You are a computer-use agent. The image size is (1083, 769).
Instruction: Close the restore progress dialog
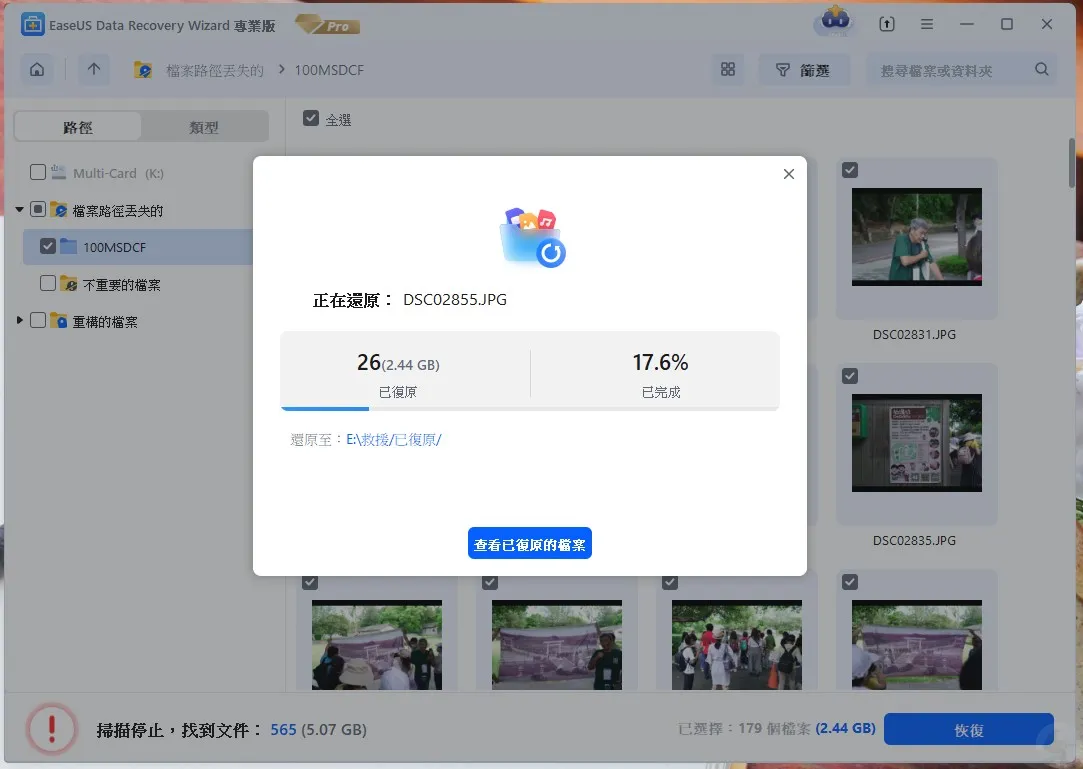(x=789, y=174)
